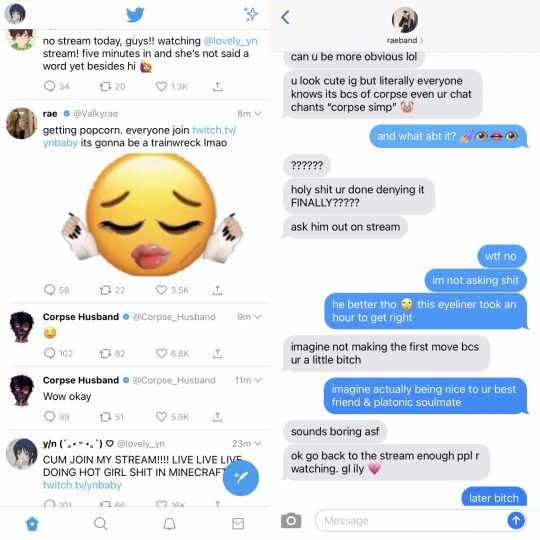Like Corpse Husband's emoji tweet

(x=162, y=353)
